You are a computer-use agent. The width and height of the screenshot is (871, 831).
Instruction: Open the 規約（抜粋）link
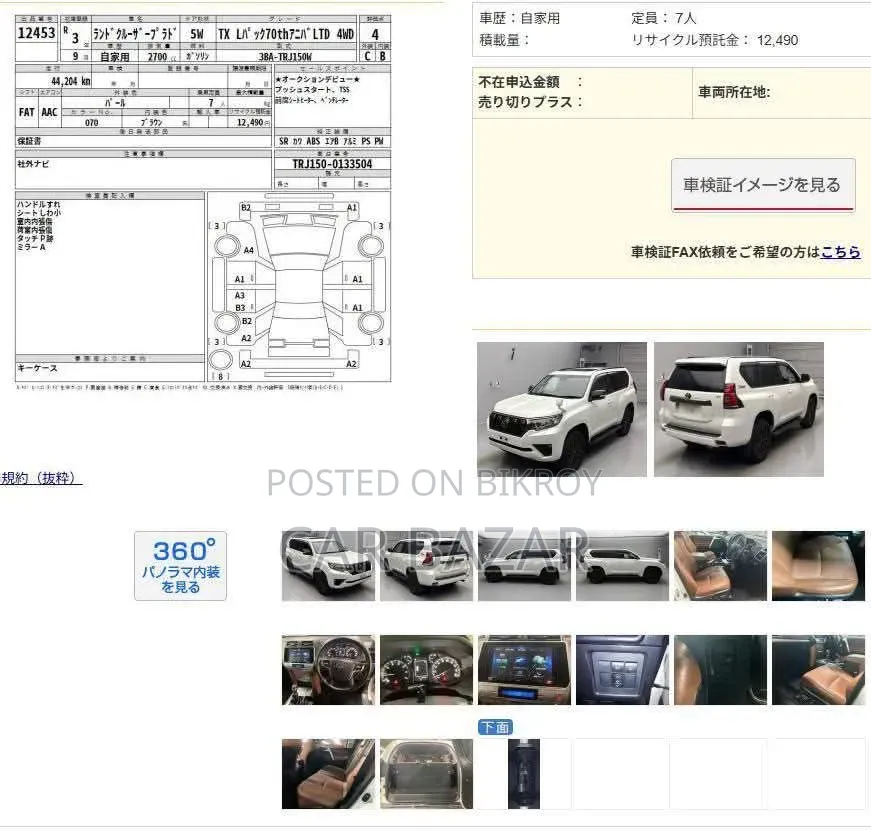click(41, 478)
